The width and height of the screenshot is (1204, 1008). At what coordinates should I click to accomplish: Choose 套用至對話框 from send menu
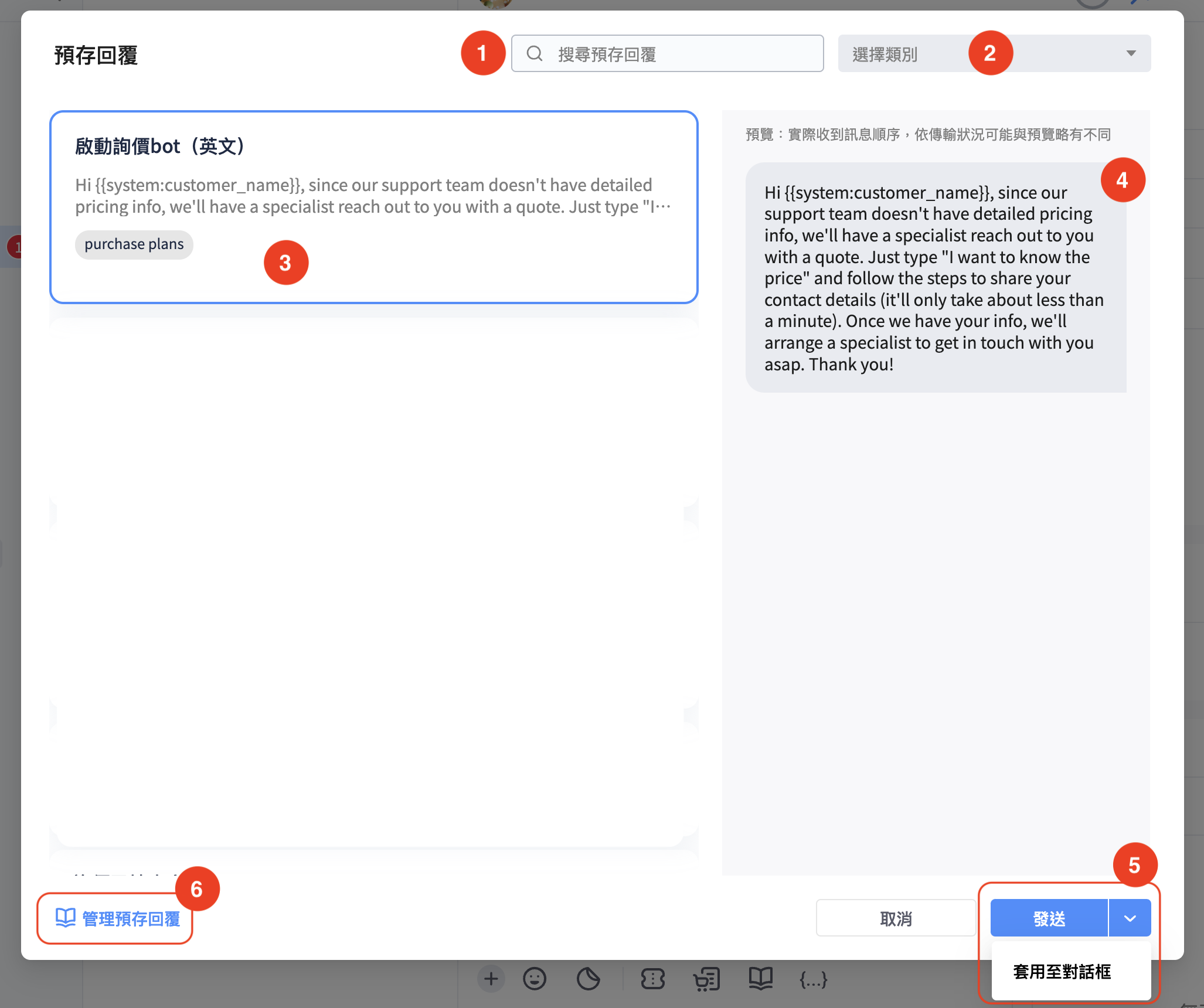coord(1062,972)
